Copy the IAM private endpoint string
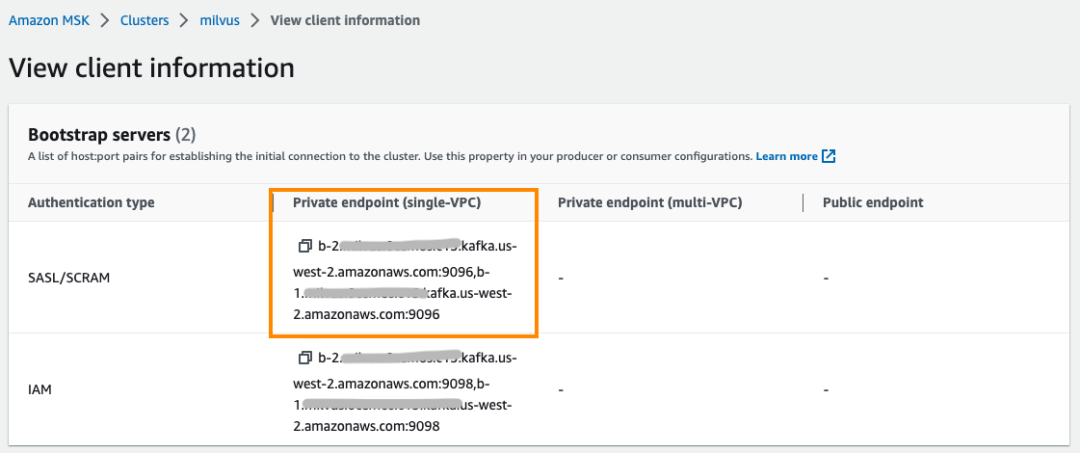The width and height of the screenshot is (1080, 453). coord(305,358)
